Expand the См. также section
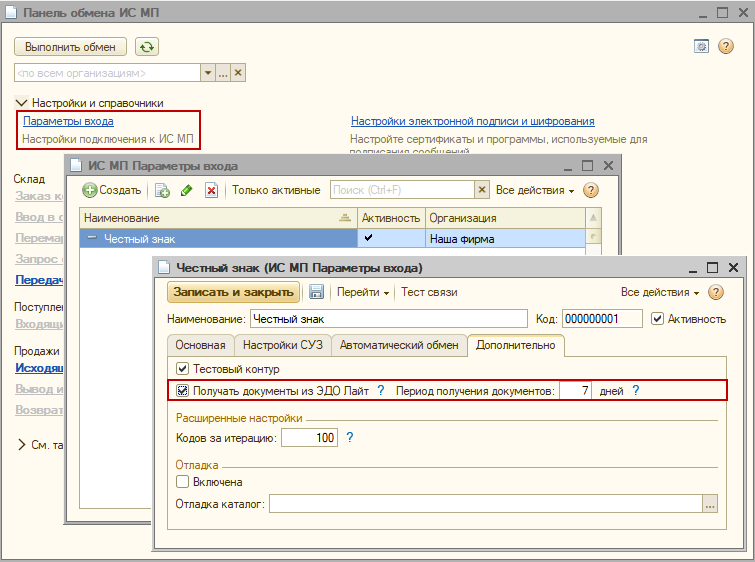This screenshot has width=755, height=562. [x=21, y=444]
